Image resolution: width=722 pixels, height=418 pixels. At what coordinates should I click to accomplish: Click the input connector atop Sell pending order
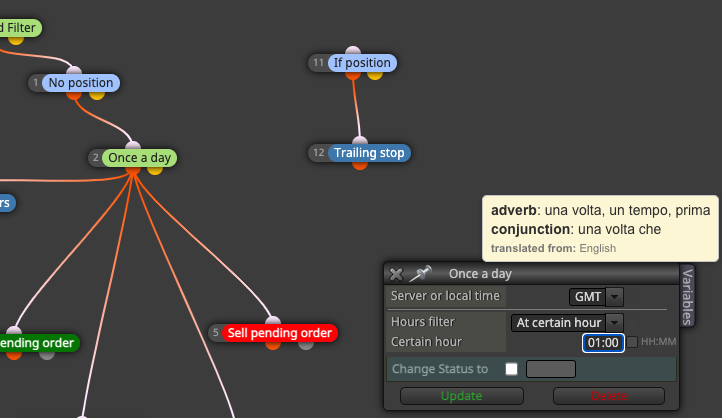click(x=273, y=321)
